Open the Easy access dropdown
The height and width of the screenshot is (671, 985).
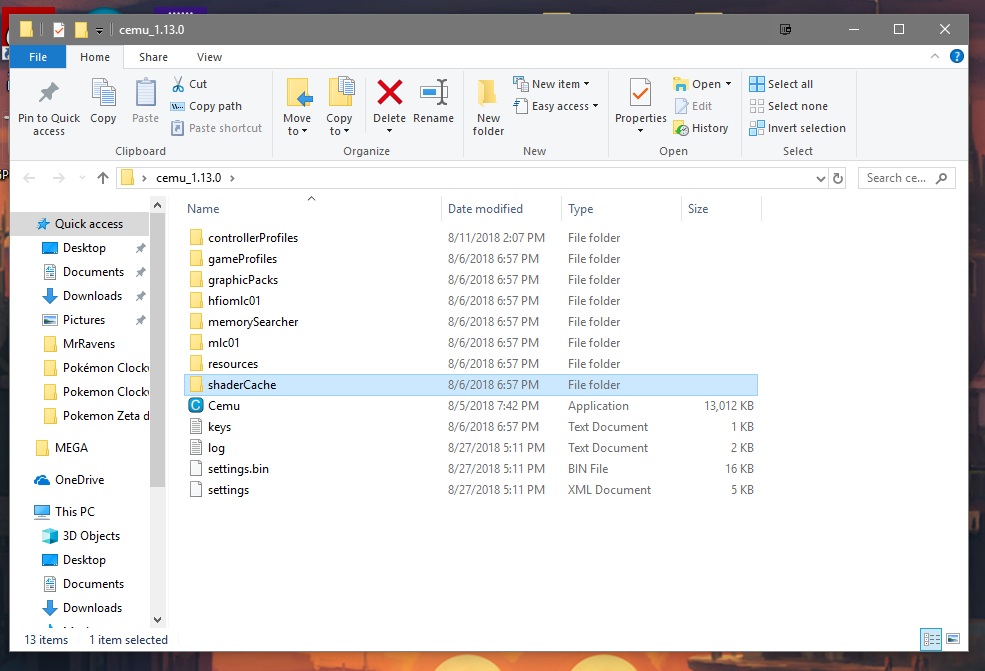tap(556, 106)
